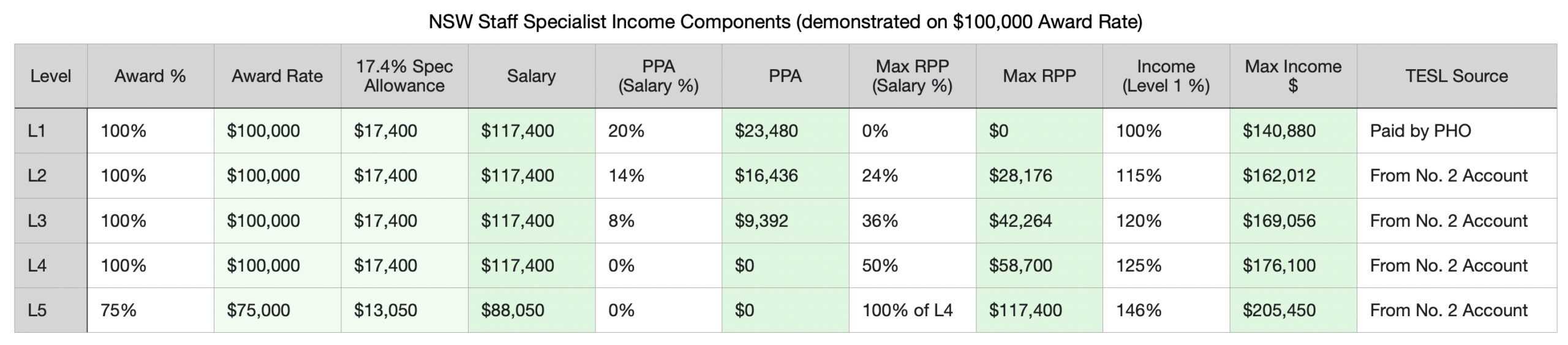Click the $23,480 PPA cell
The image size is (1568, 345).
766,131
